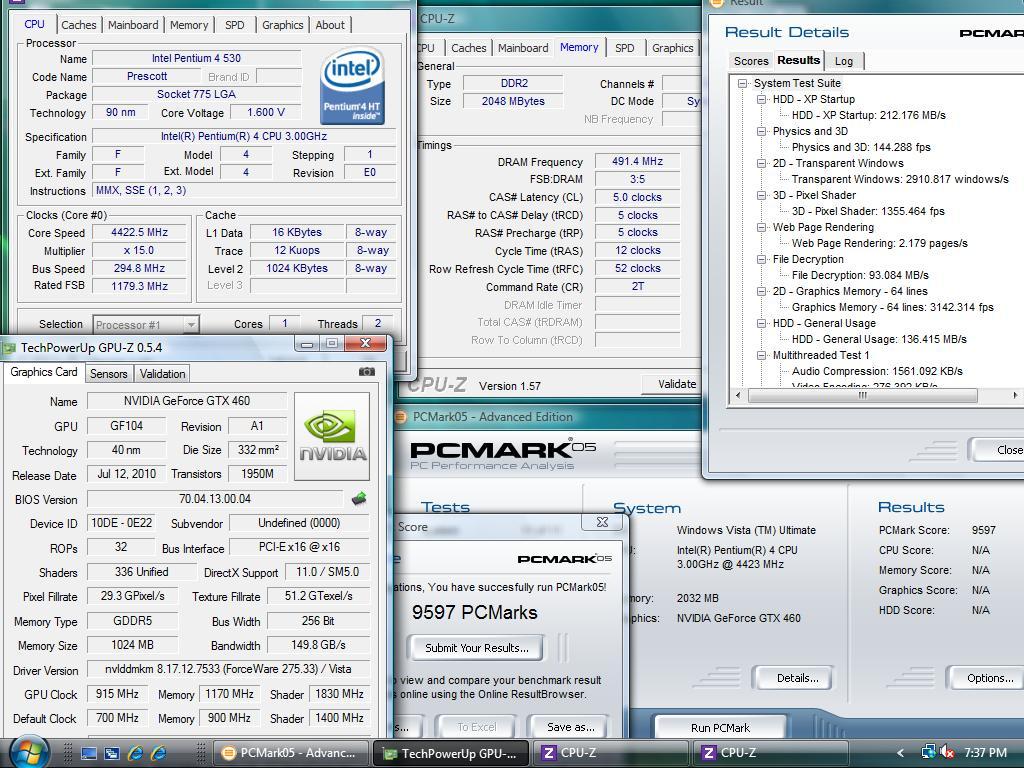1024x768 pixels.
Task: Click the GPU Clock value 915 MHz
Action: click(x=118, y=694)
